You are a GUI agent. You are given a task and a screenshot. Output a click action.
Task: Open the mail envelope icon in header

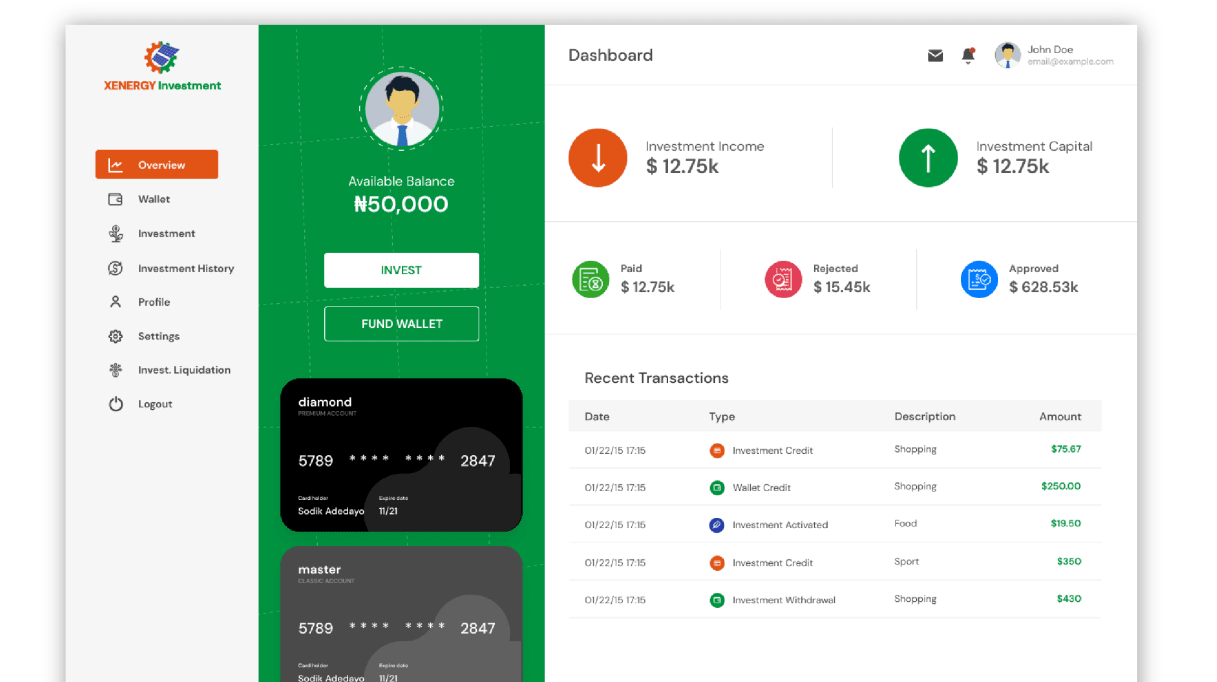click(935, 56)
